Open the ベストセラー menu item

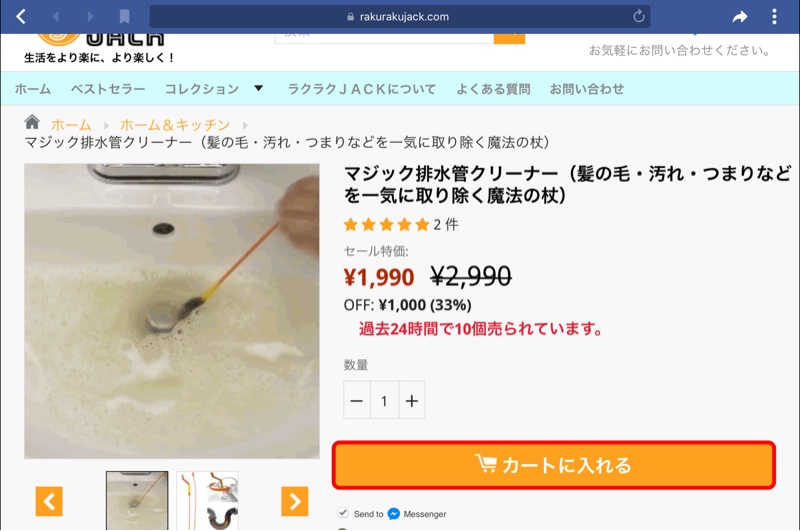point(108,89)
